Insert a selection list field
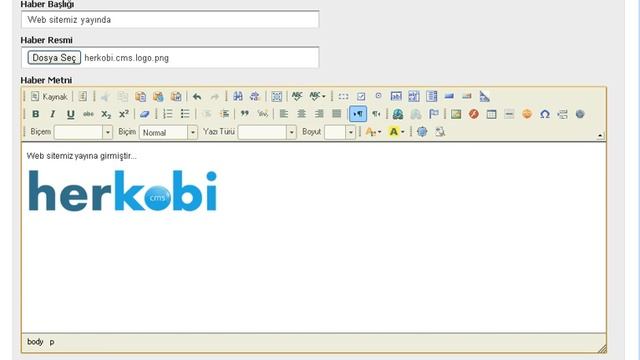The image size is (640, 360). point(431,97)
